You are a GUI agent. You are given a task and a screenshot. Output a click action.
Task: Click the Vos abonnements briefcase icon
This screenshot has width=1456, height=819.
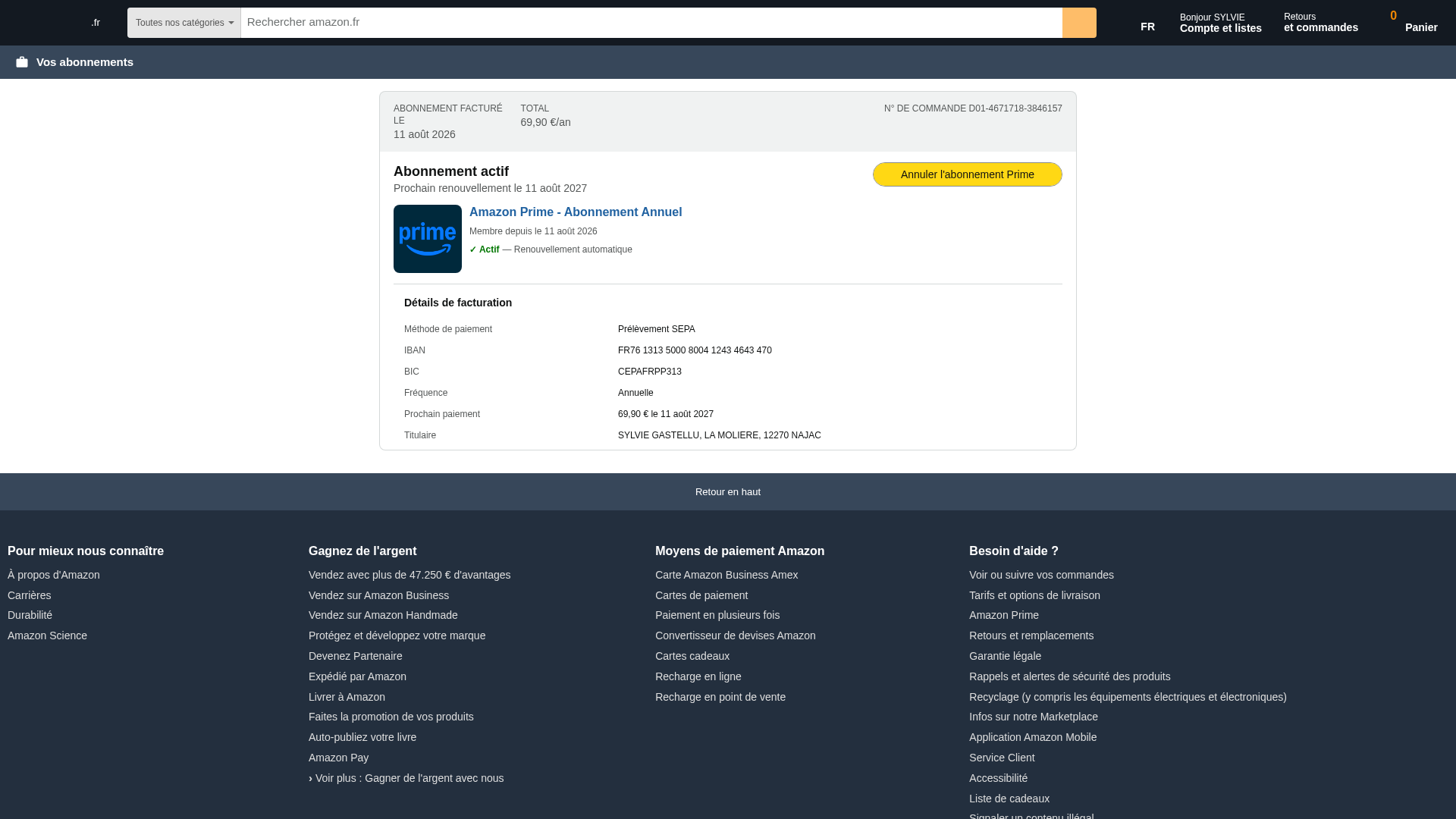tap(22, 62)
